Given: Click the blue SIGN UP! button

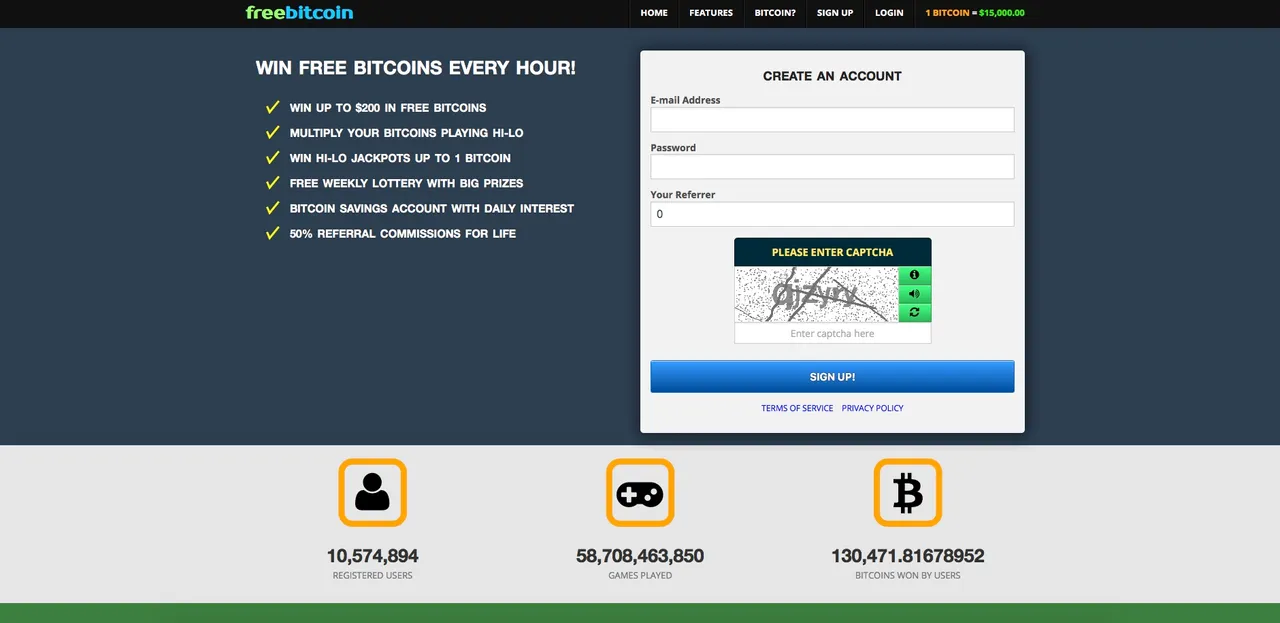Looking at the screenshot, I should (832, 377).
